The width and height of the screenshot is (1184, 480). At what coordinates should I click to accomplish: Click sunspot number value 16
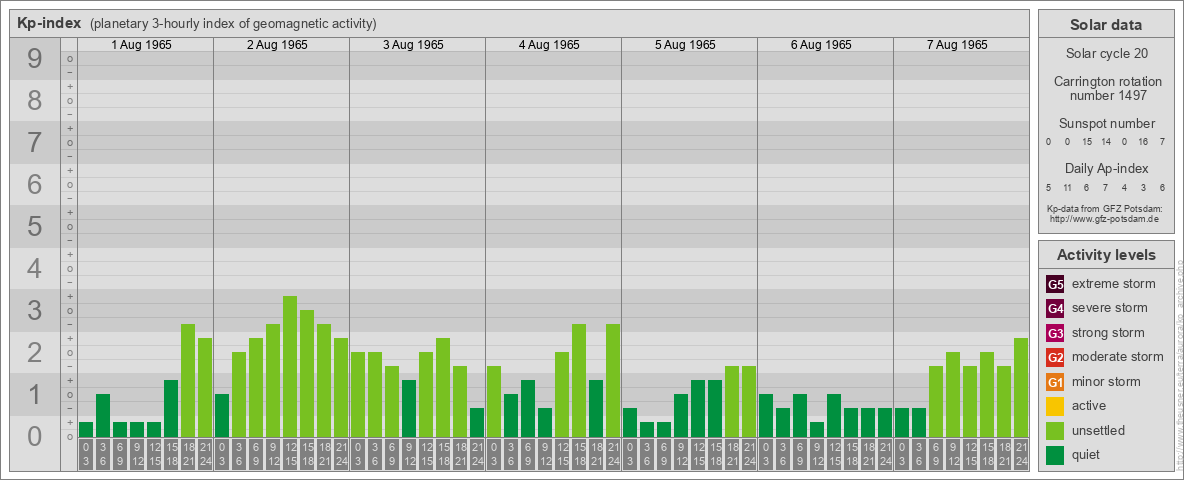coord(1144,142)
